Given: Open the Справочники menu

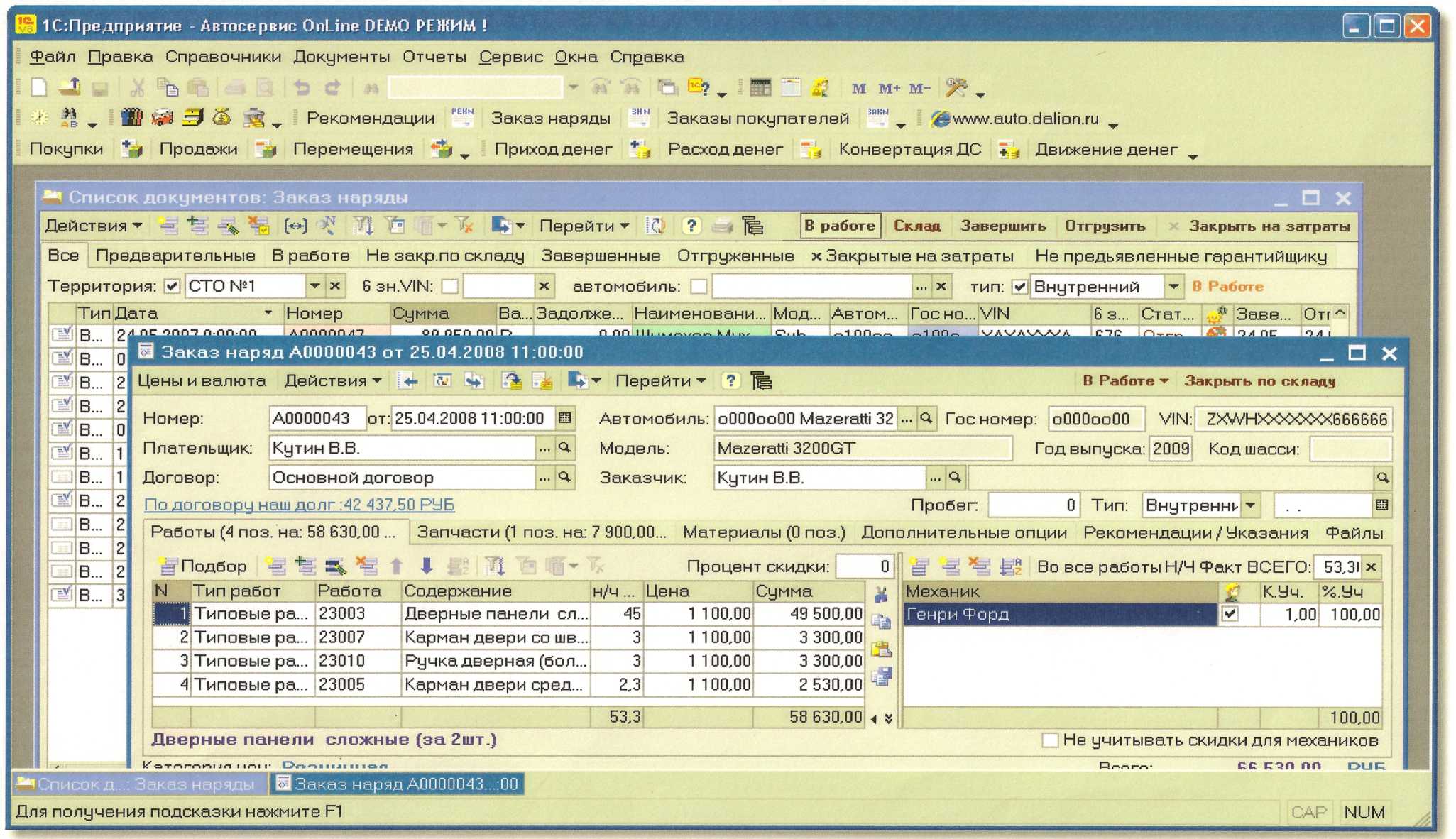Looking at the screenshot, I should point(223,57).
